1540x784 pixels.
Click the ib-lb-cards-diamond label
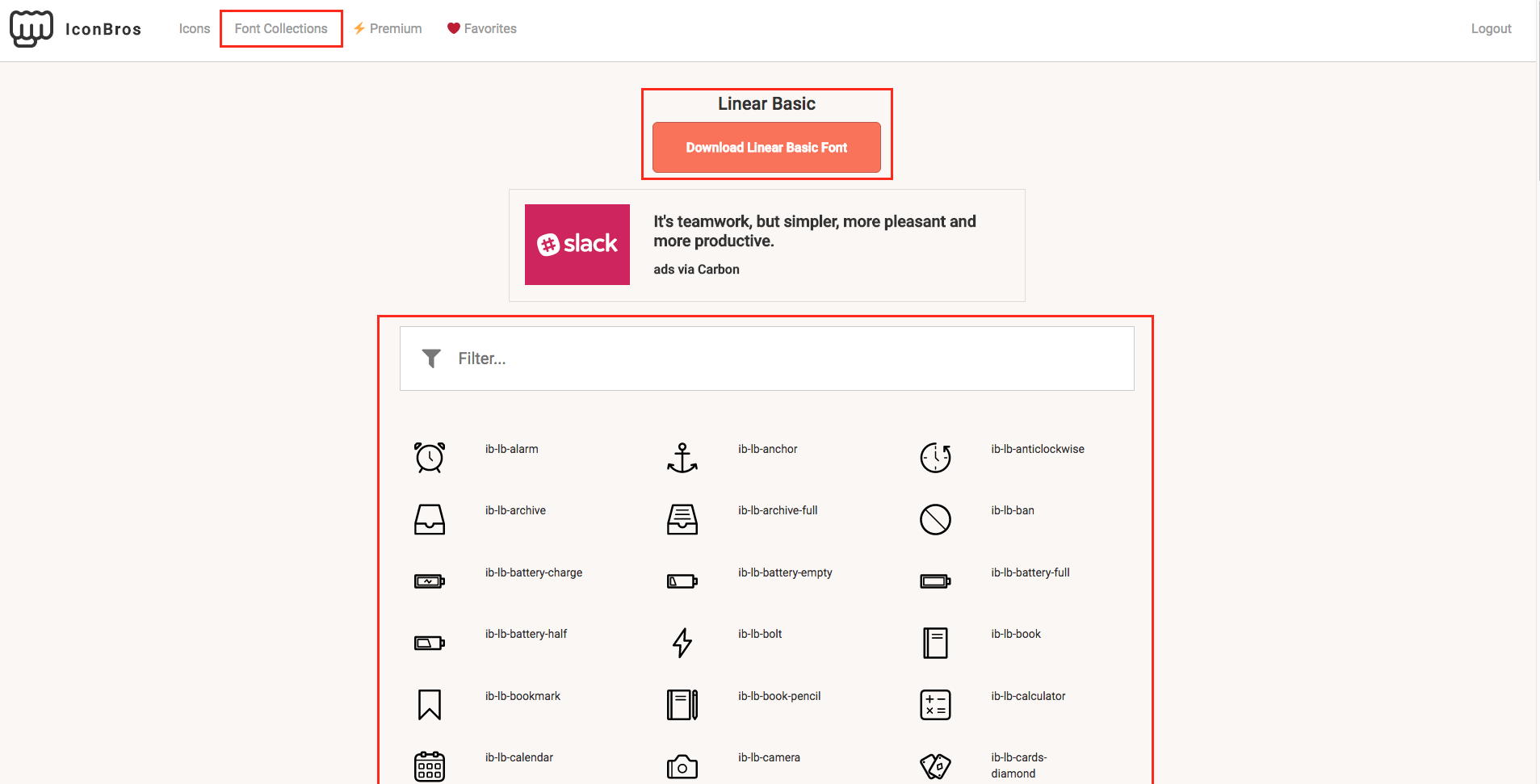pyautogui.click(x=1019, y=765)
